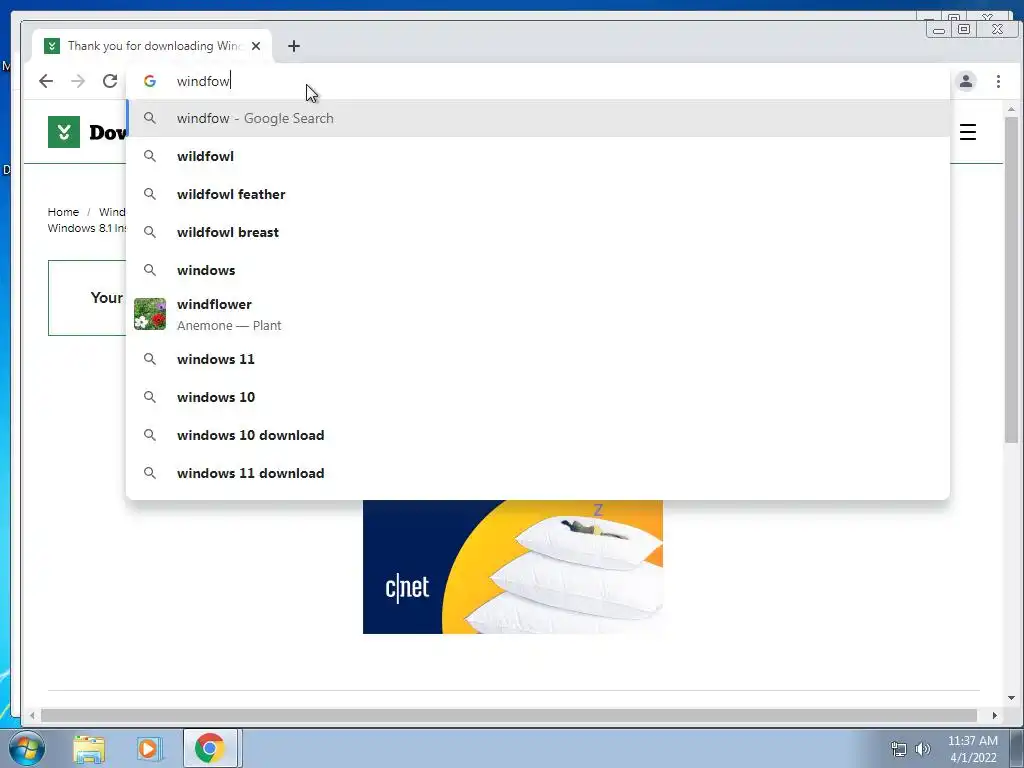The height and width of the screenshot is (768, 1024).
Task: Select the 'wildfowl' suggestion
Action: (x=538, y=156)
